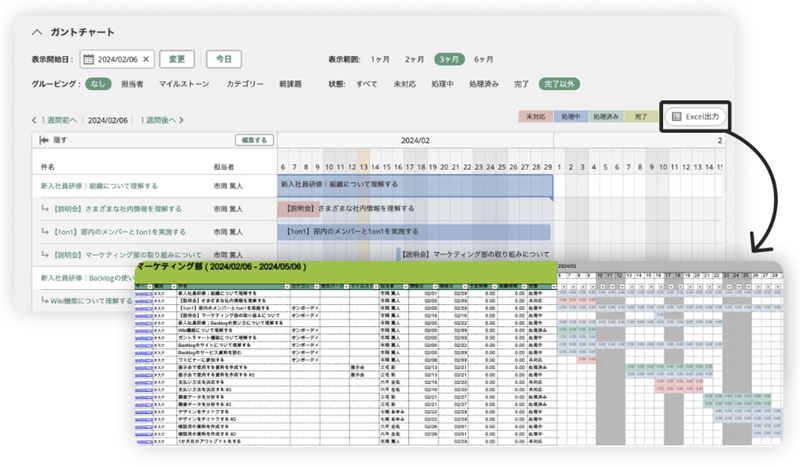This screenshot has width=800, height=467.
Task: Click the 隠す collapse-panel arrow icon
Action: tap(45, 141)
